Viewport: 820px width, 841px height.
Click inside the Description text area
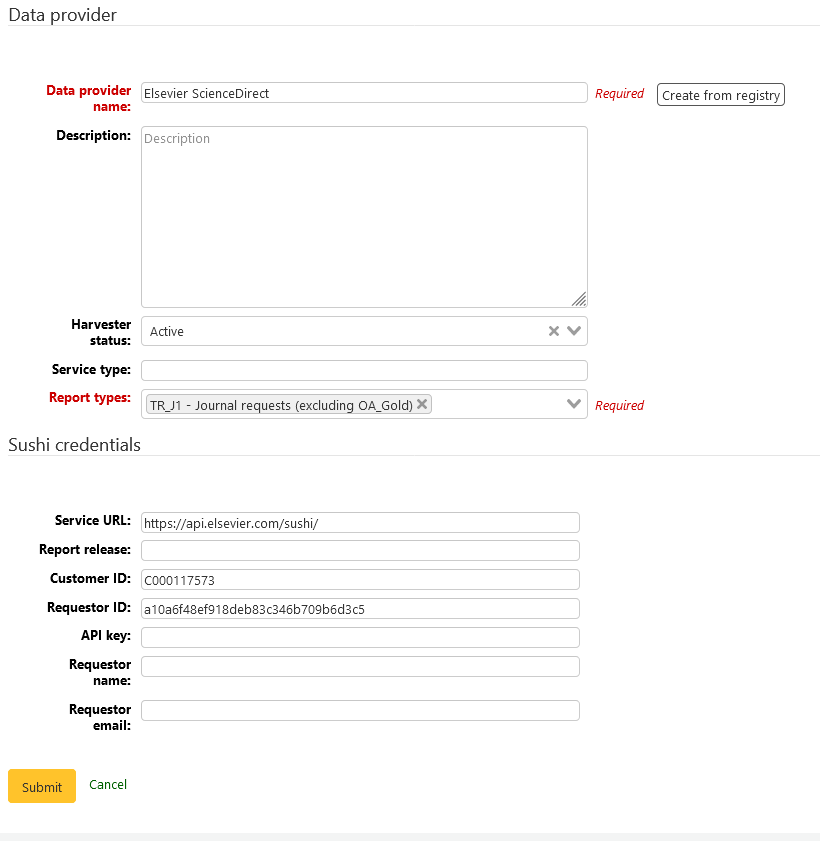[x=364, y=217]
